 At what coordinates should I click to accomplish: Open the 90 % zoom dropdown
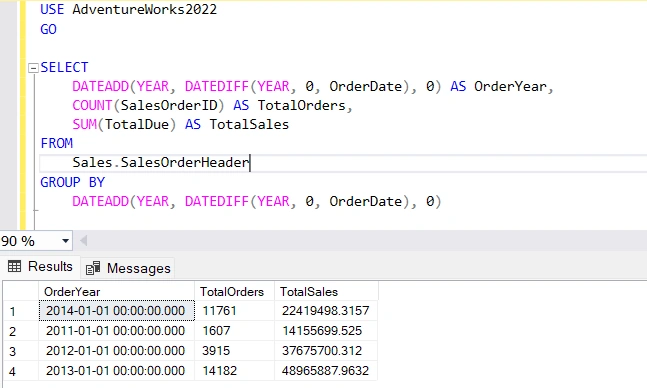pos(65,241)
